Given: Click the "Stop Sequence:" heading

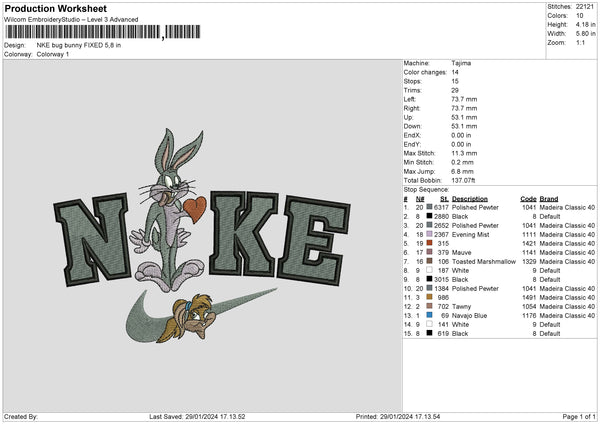Looking at the screenshot, I should click(x=426, y=189).
